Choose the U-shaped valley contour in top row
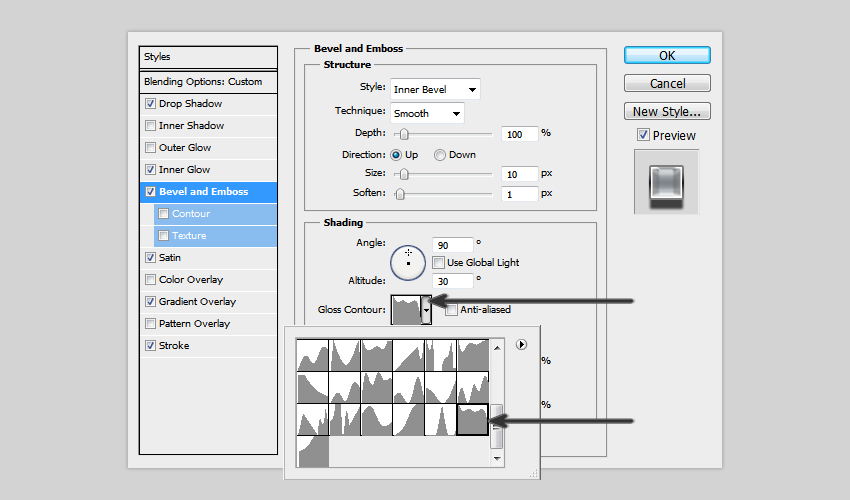 344,355
